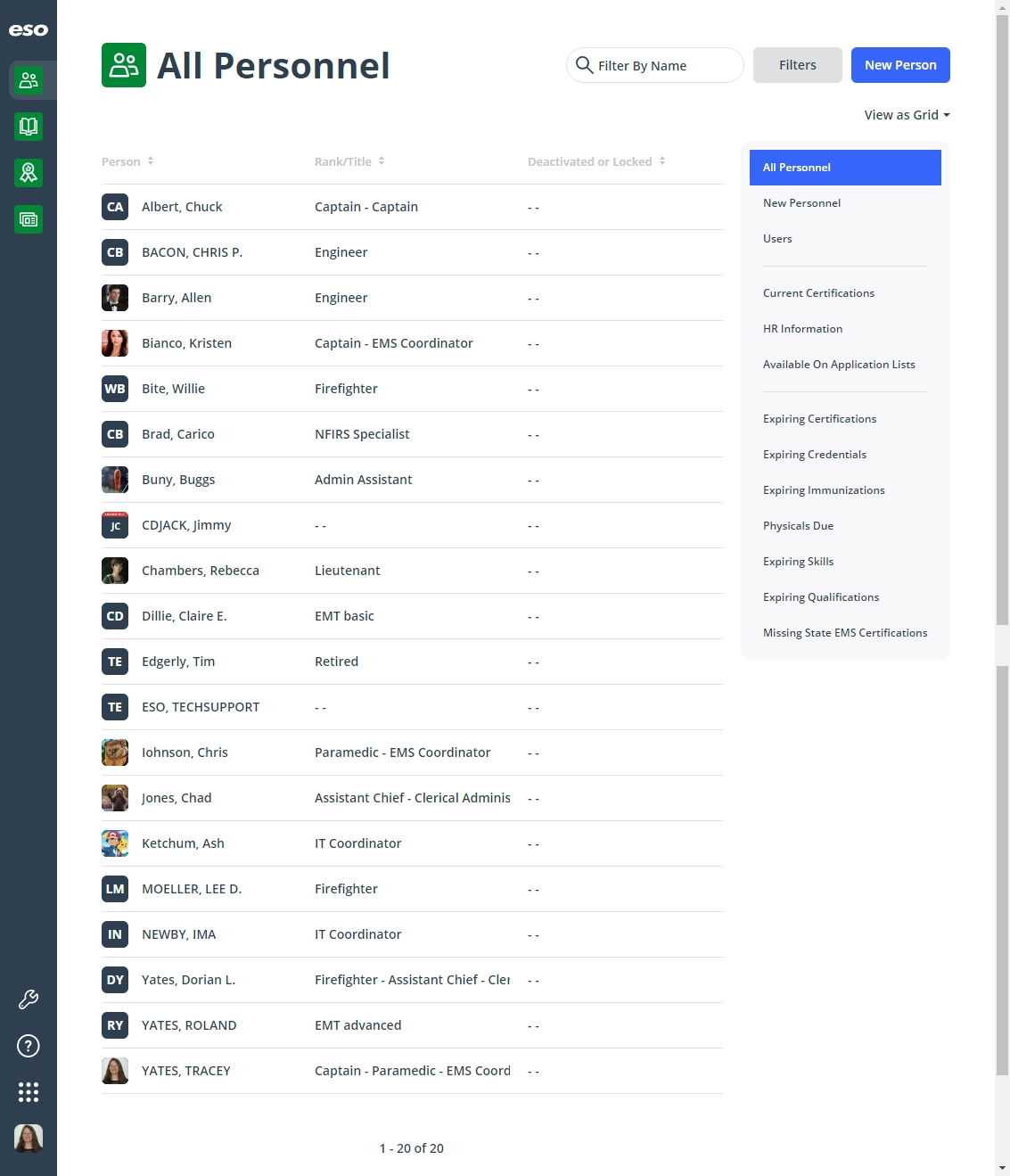Screen dimensions: 1010x1176
Task: Click the '1 - 20 of 20' pagination text
Action: pos(412,1148)
